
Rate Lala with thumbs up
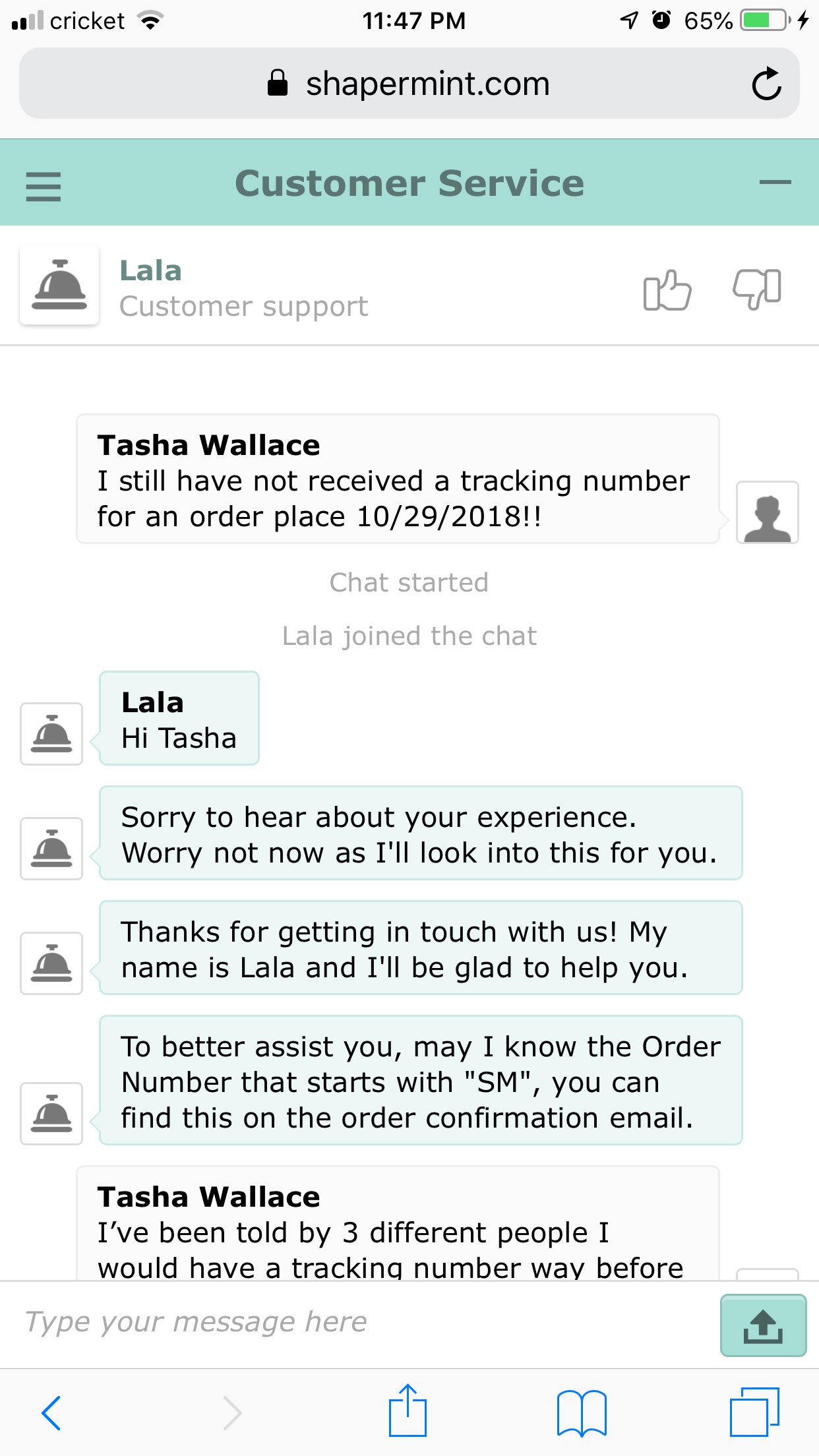667,290
